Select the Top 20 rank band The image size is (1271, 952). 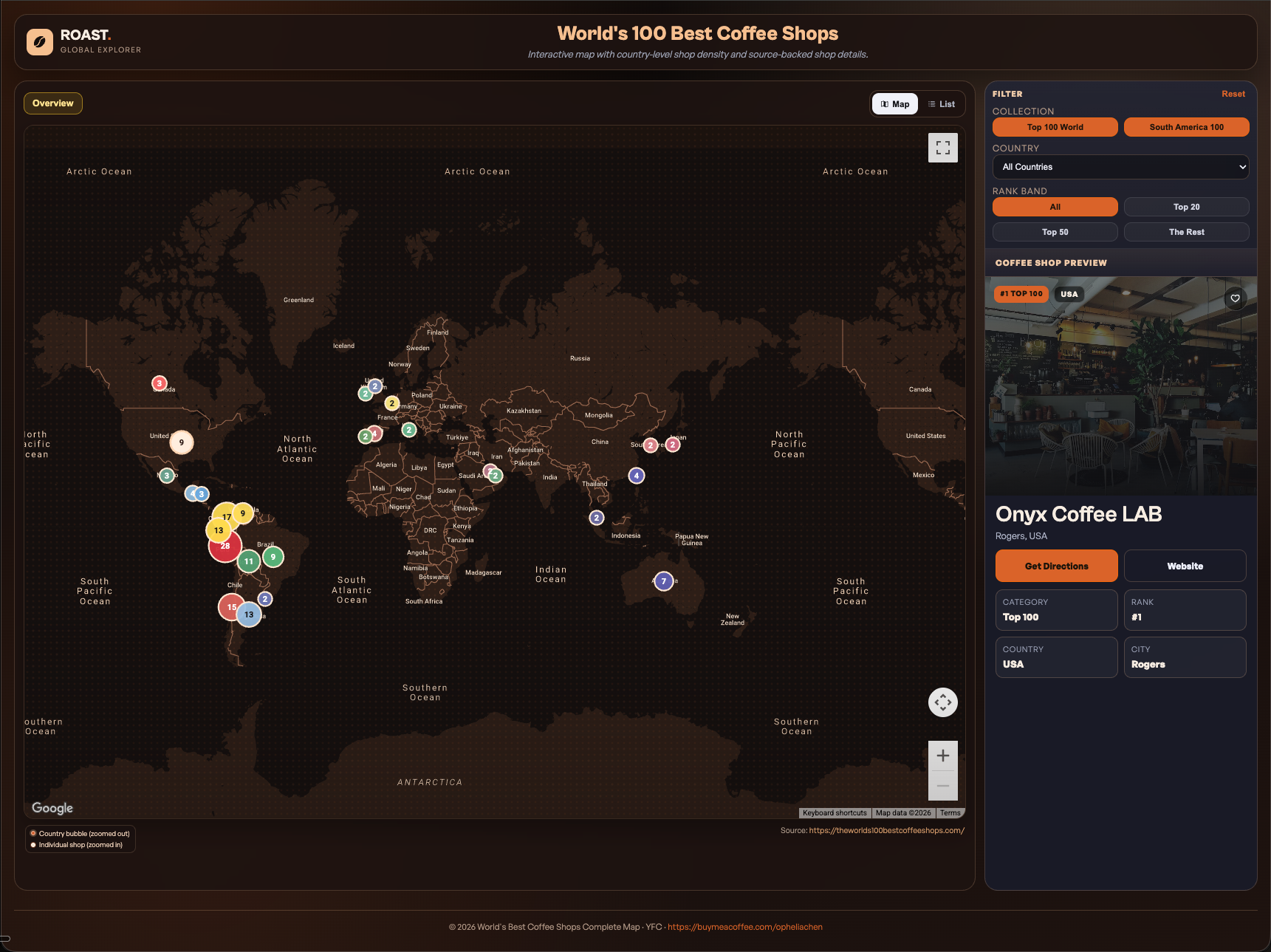(x=1187, y=207)
